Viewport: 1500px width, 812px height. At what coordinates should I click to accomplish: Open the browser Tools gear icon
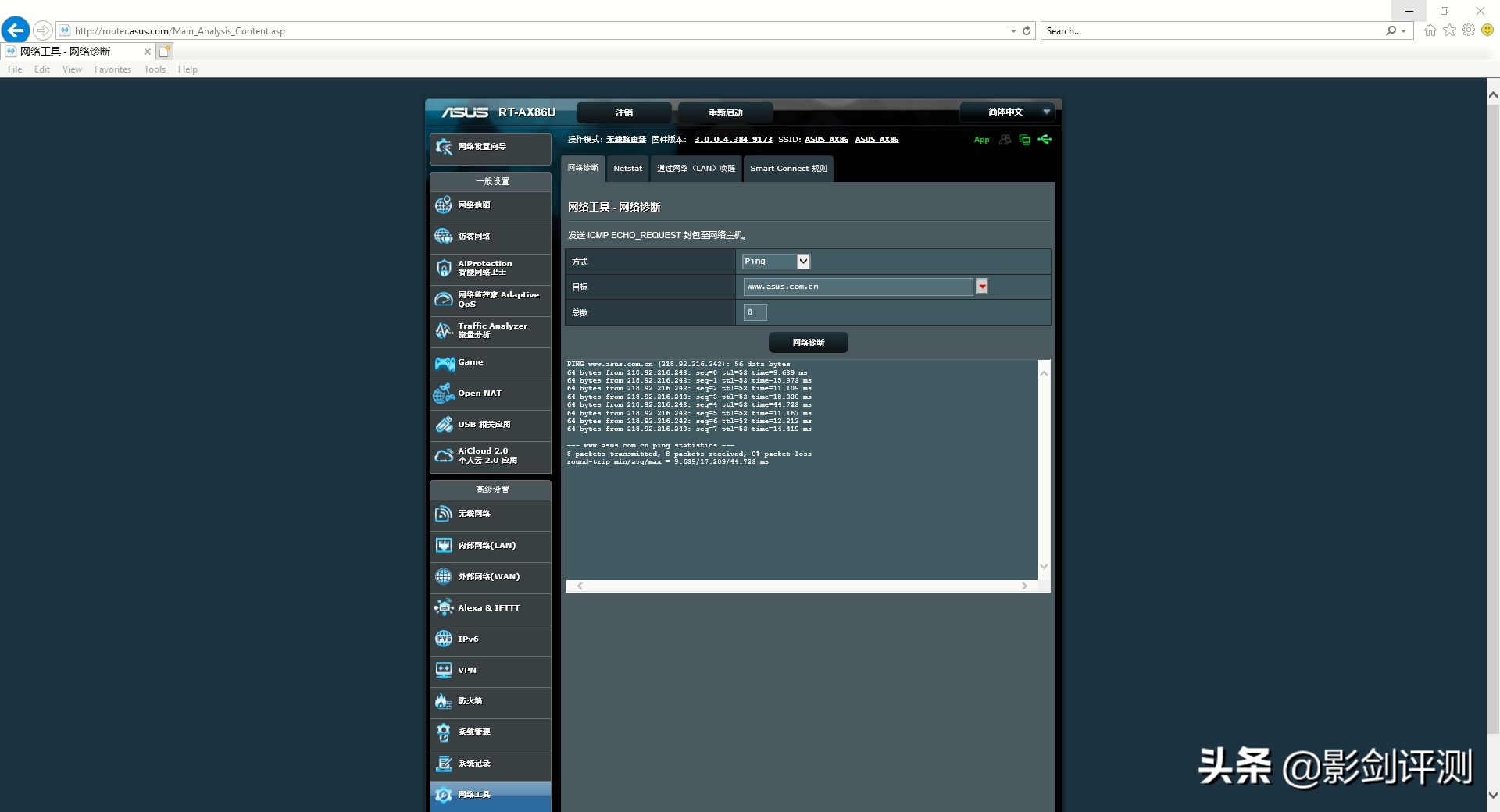1469,30
